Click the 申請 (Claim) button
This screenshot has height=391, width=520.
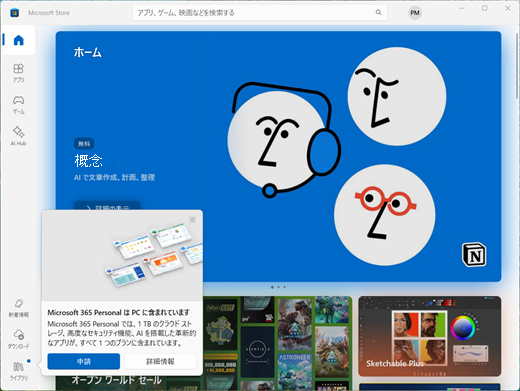click(84, 361)
